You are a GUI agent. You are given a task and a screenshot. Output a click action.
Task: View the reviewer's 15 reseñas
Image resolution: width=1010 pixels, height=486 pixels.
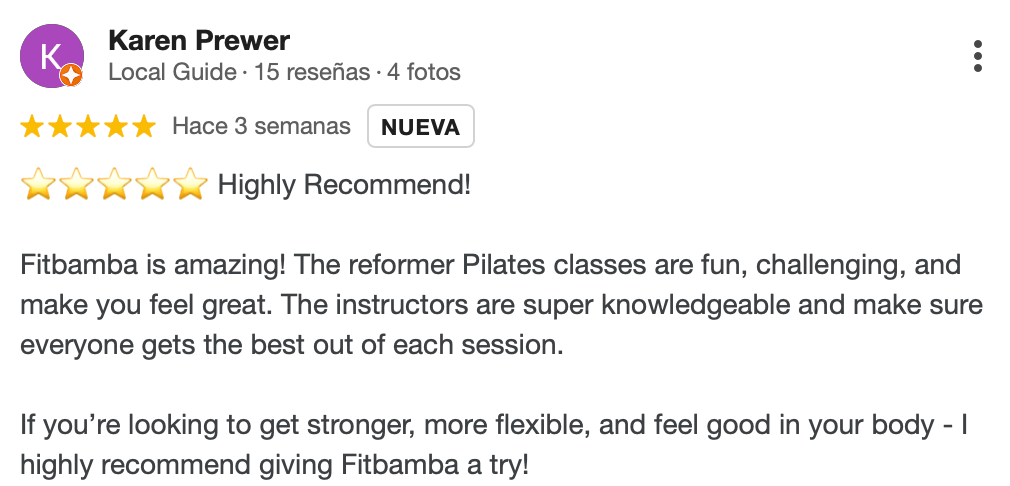(312, 72)
